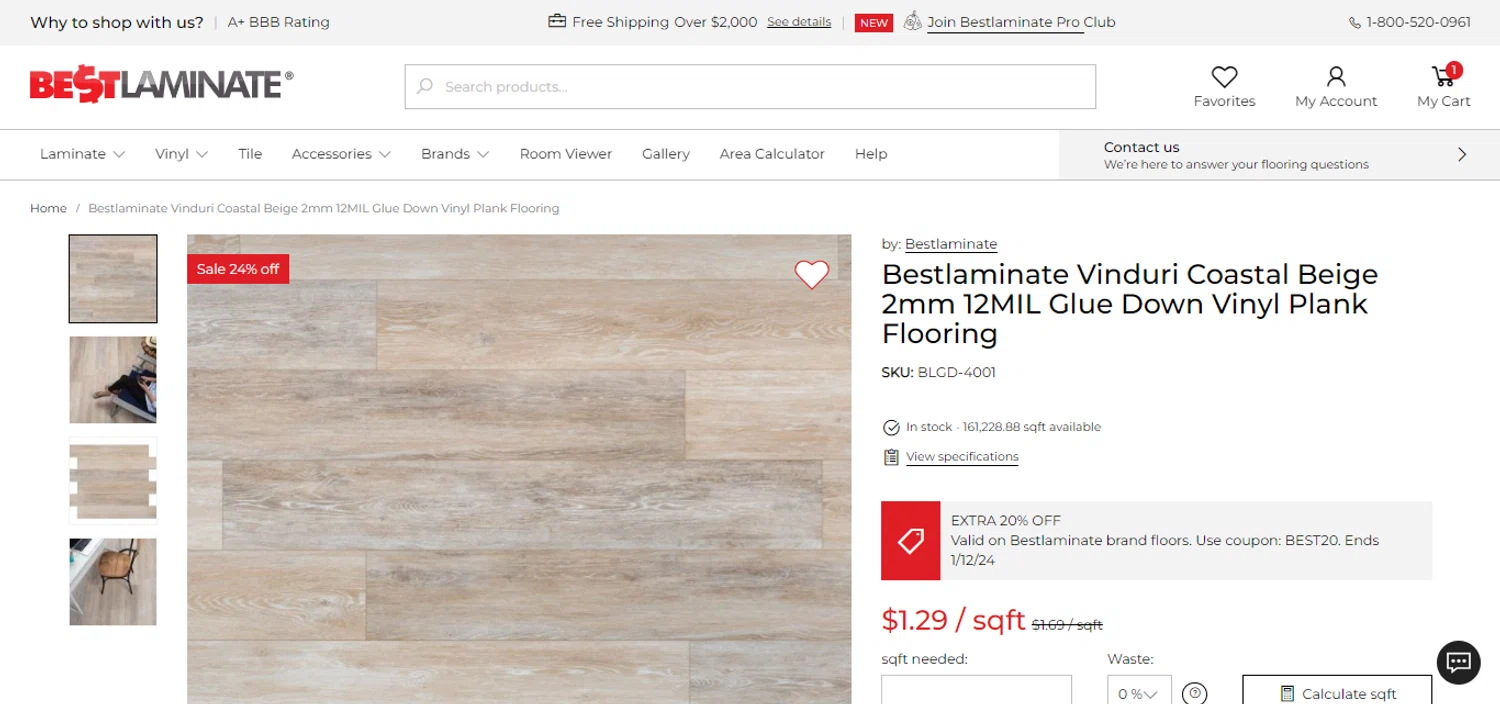Click the search products field

(x=750, y=87)
